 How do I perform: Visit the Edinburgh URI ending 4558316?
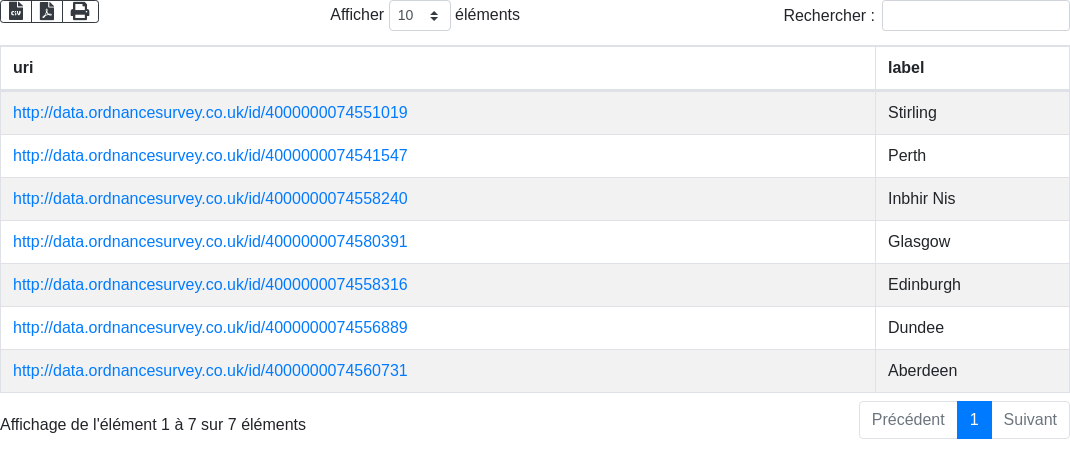pos(210,285)
